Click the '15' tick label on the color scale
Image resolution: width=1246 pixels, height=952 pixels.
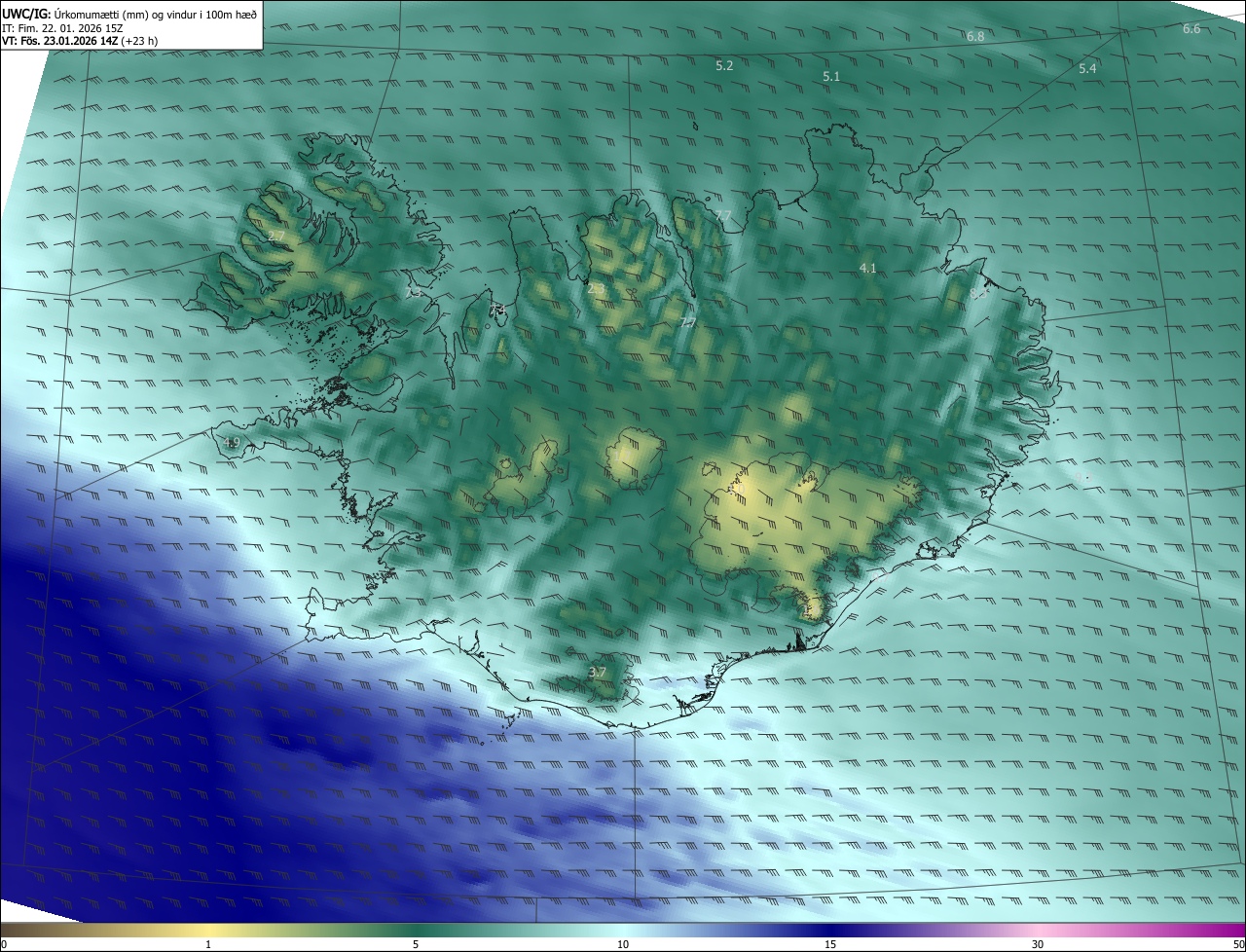830,944
